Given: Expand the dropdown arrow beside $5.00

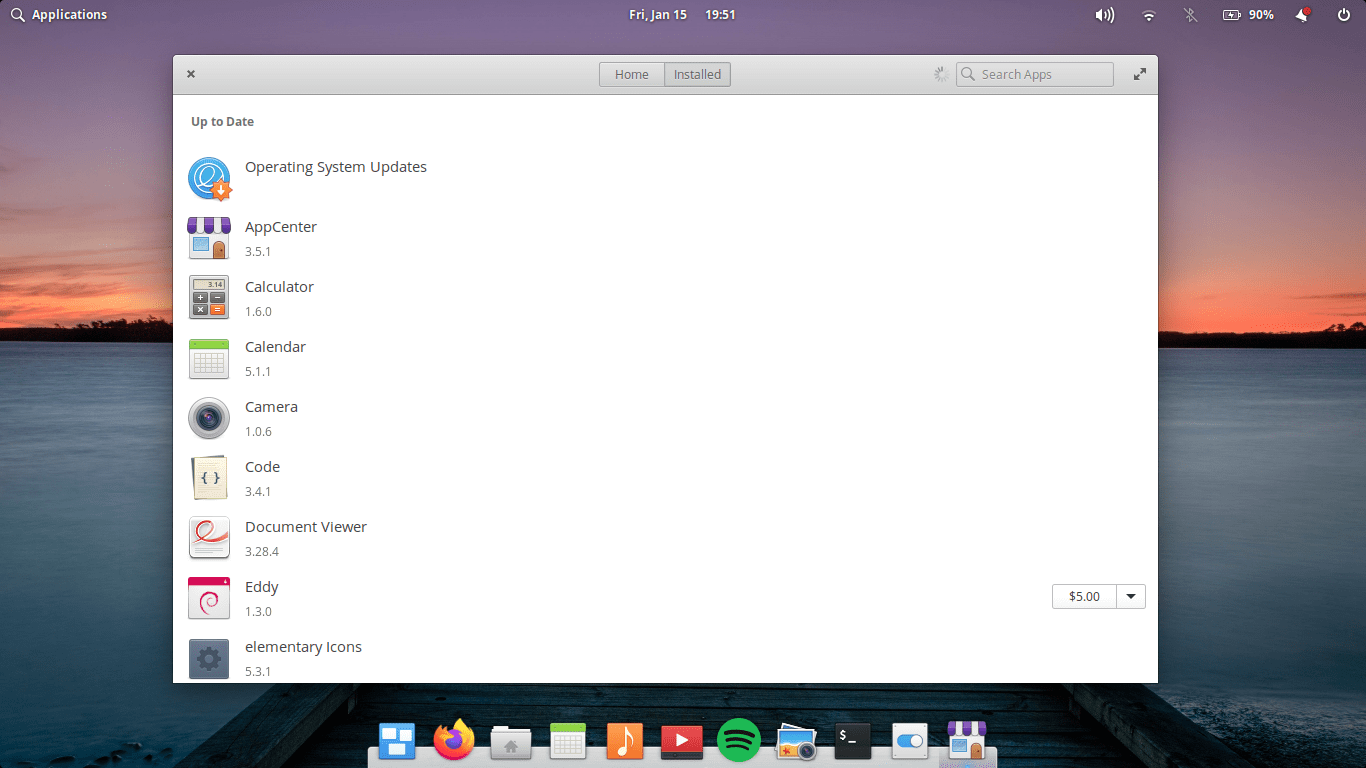Looking at the screenshot, I should pos(1131,597).
